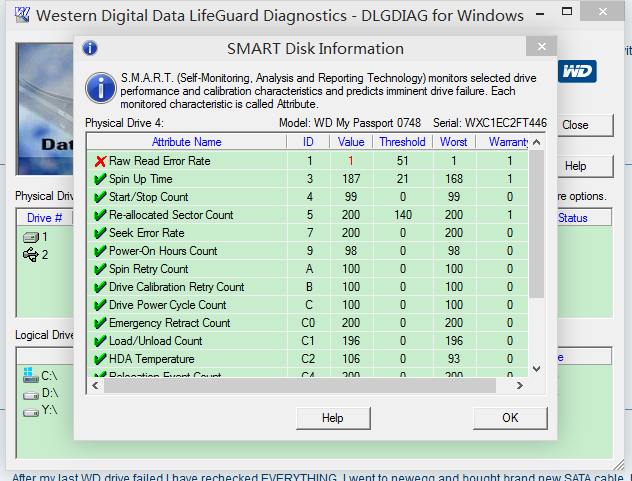Viewport: 632px width, 481px height.
Task: Select the Y:\ logical drive icon
Action: coord(31,412)
